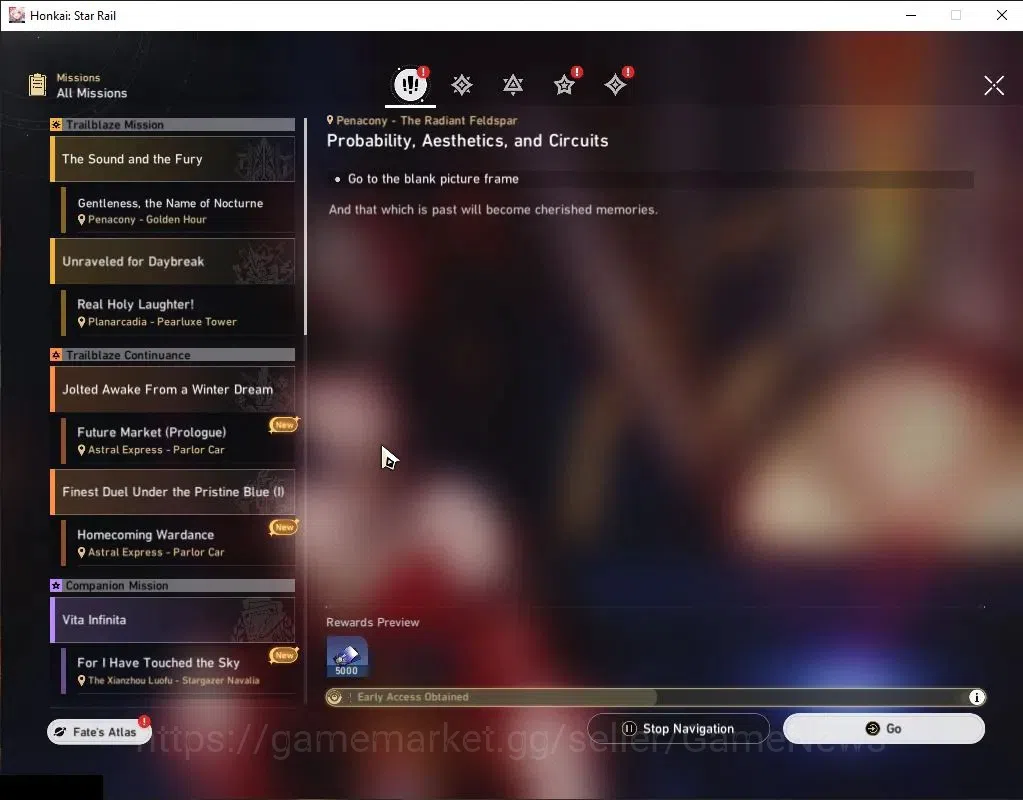Click New badge on Homecoming Wardance
Screen dimensions: 1023x800
coord(284,527)
